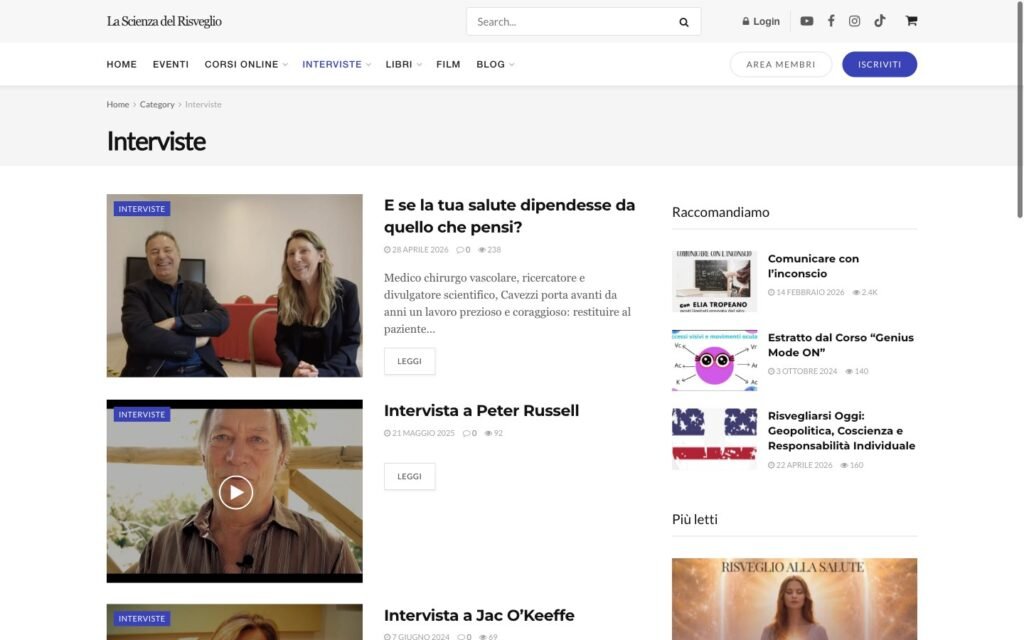
Task: Click the search magnifier icon
Action: pos(684,22)
